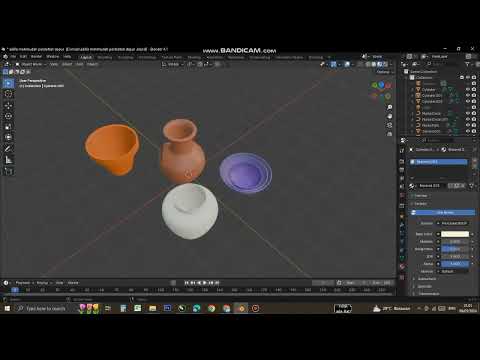Open Global transform orientation dropdown
The width and height of the screenshot is (480, 360).
[173, 64]
